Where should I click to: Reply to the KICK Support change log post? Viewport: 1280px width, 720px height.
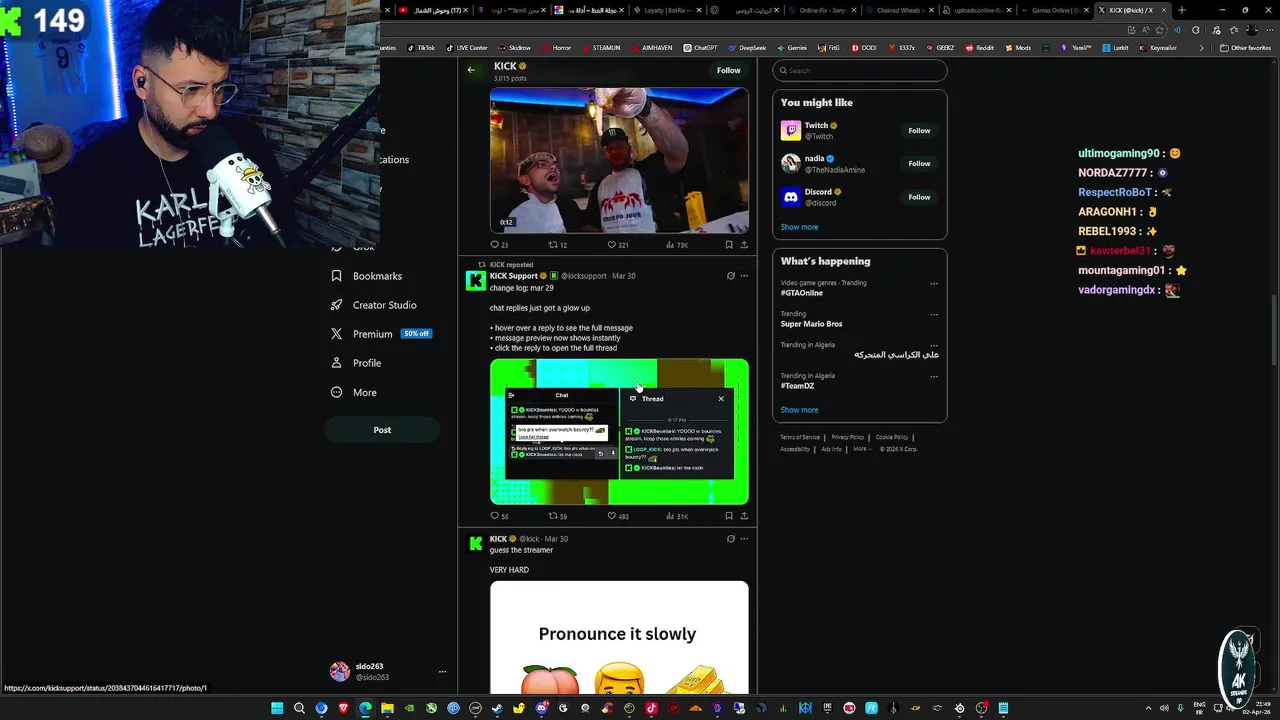(x=499, y=516)
